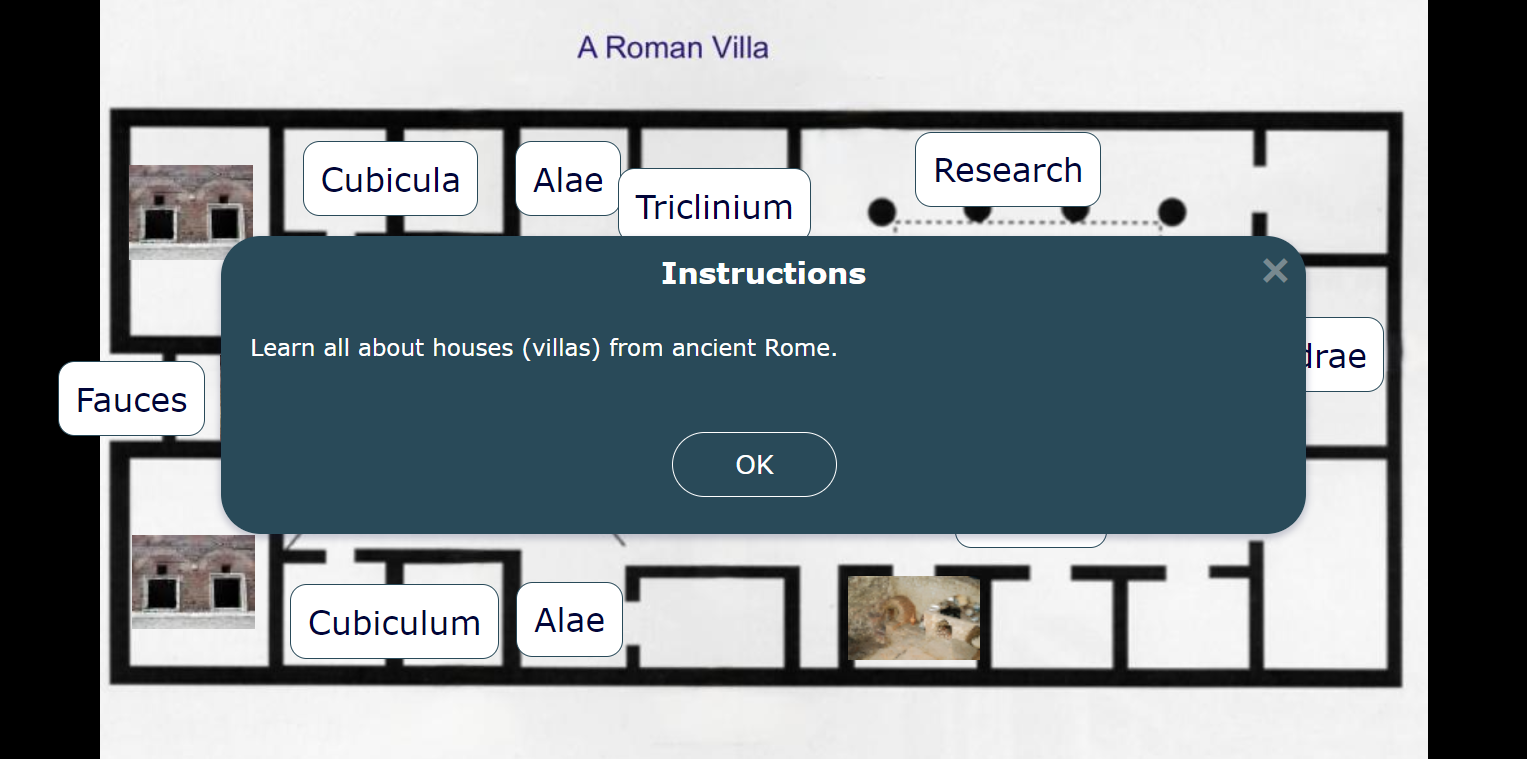Image resolution: width=1527 pixels, height=759 pixels.
Task: Click the Fauces entrance label
Action: [x=131, y=398]
